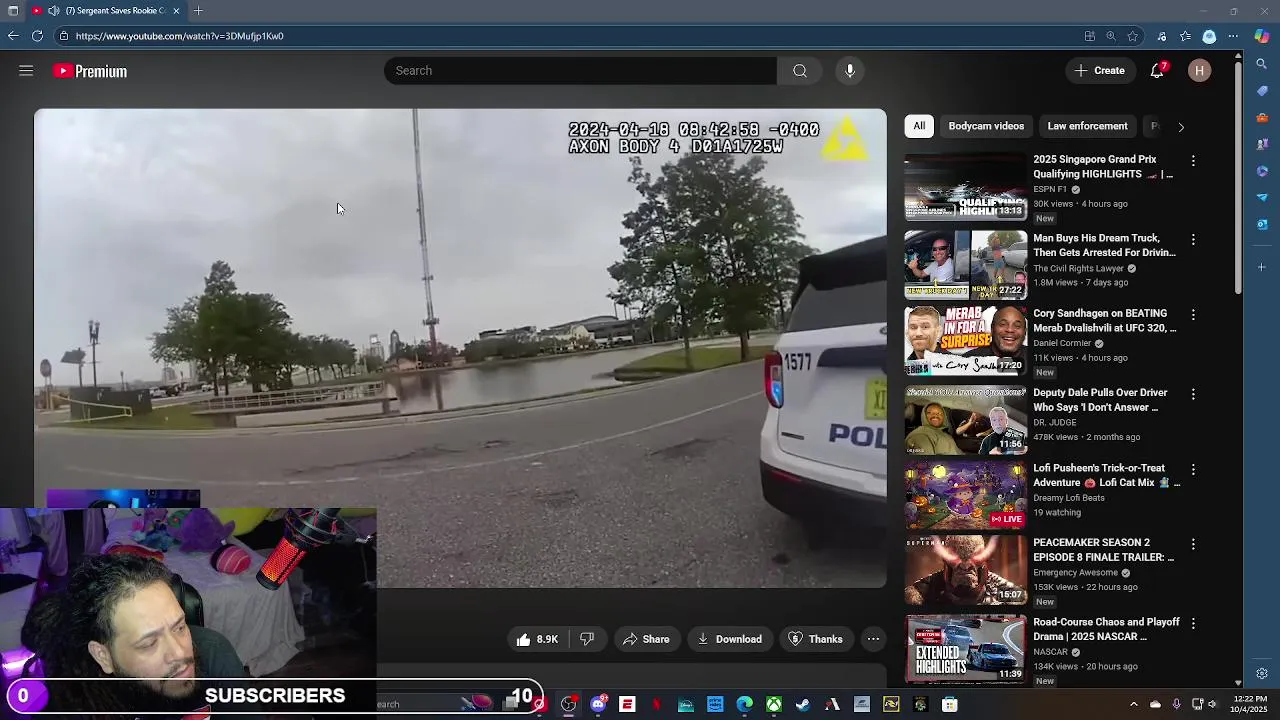Open a new browser tab
1280x720 pixels.
198,11
